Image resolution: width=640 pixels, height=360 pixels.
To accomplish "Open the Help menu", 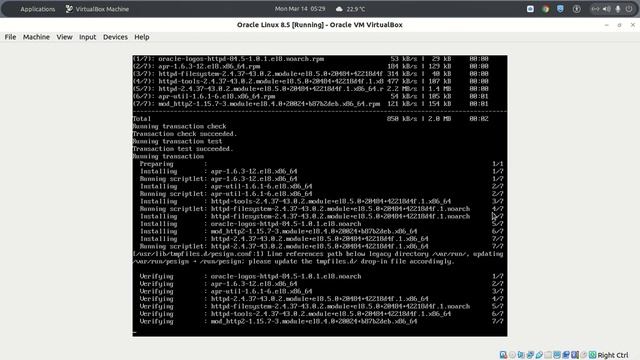I will click(x=142, y=37).
